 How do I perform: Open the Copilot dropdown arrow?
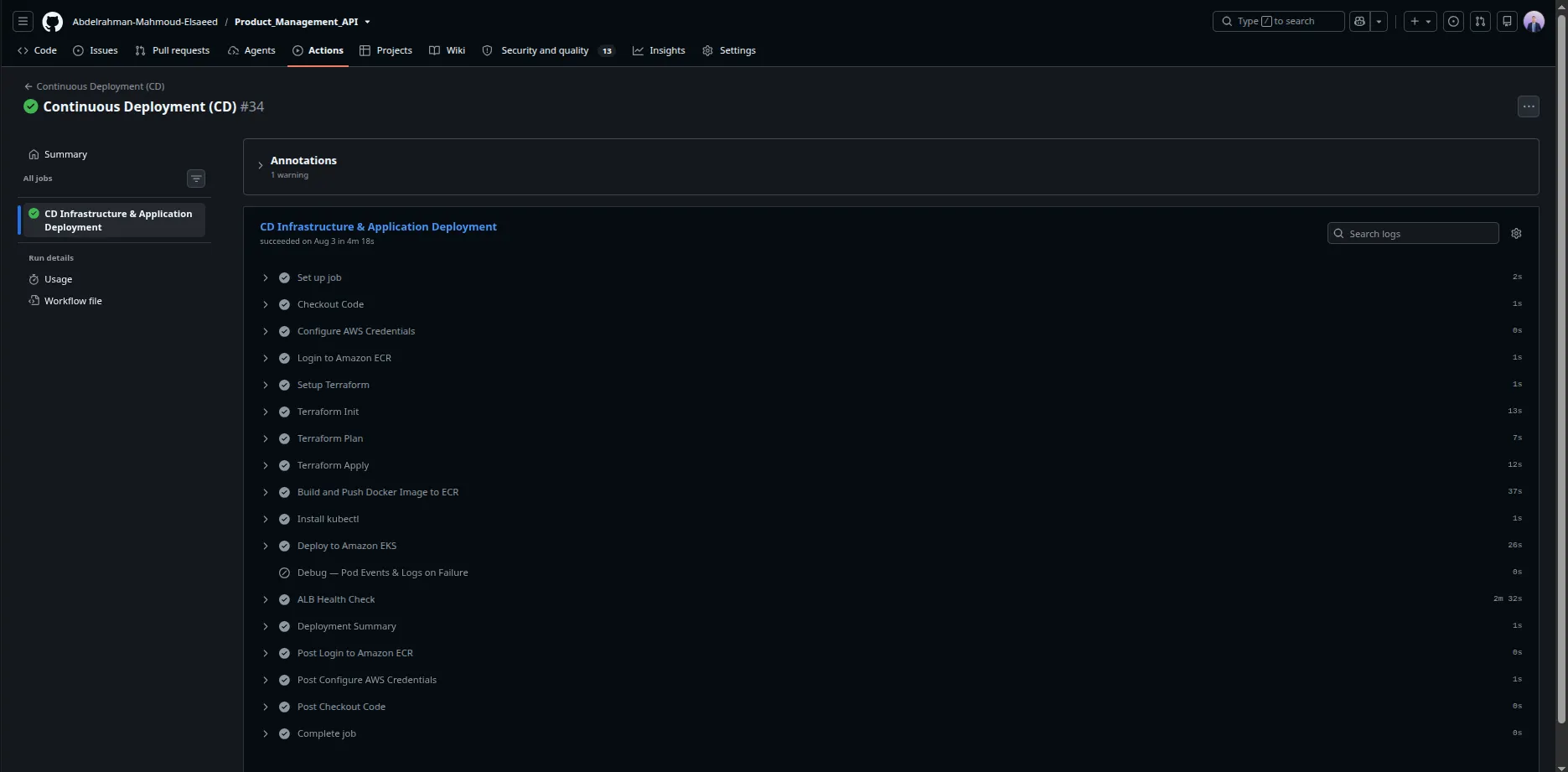1379,22
